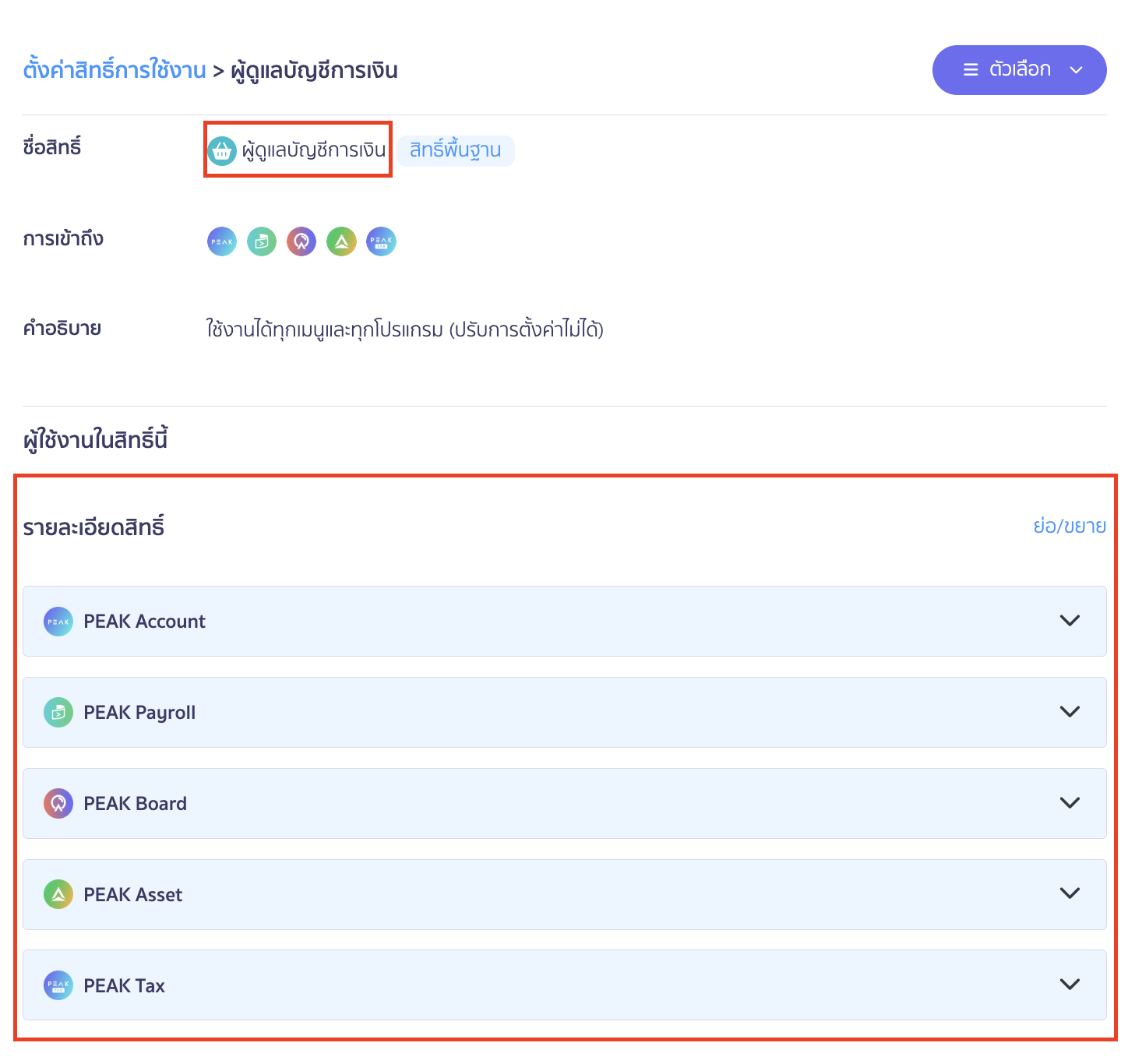Screen dimensions: 1128x1064
Task: Click the รายละเอียดสิทธิ์ section heading
Action: (93, 527)
